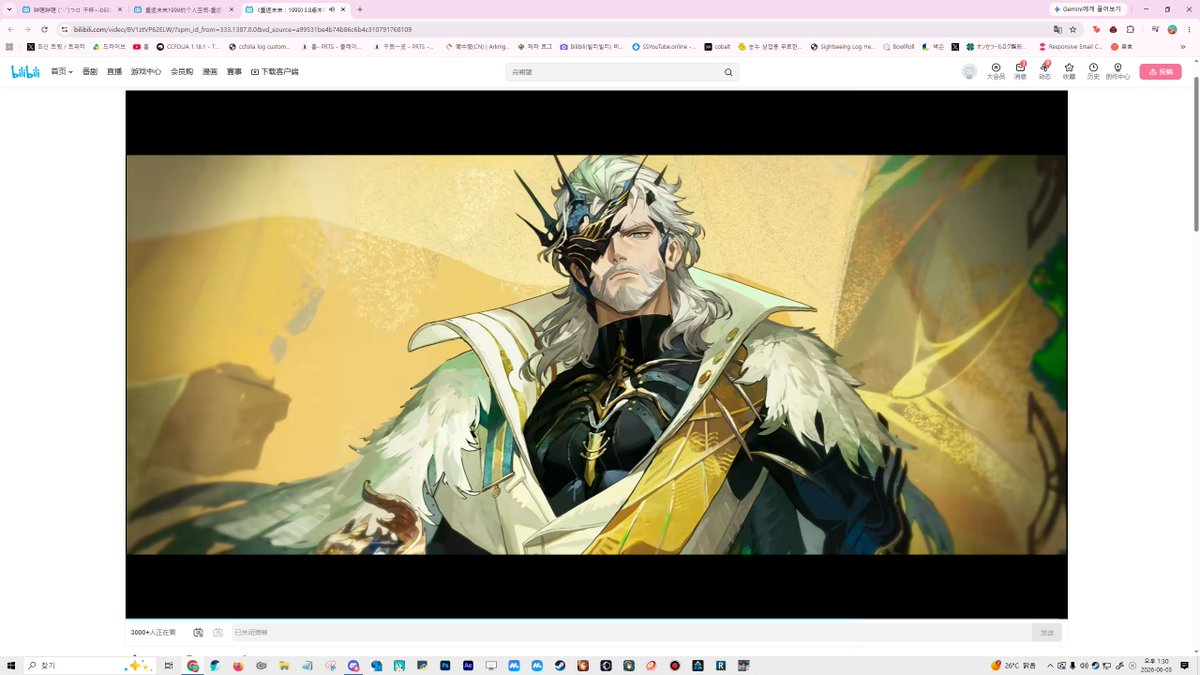
Task: Open the cobalt bookmark
Action: click(717, 46)
